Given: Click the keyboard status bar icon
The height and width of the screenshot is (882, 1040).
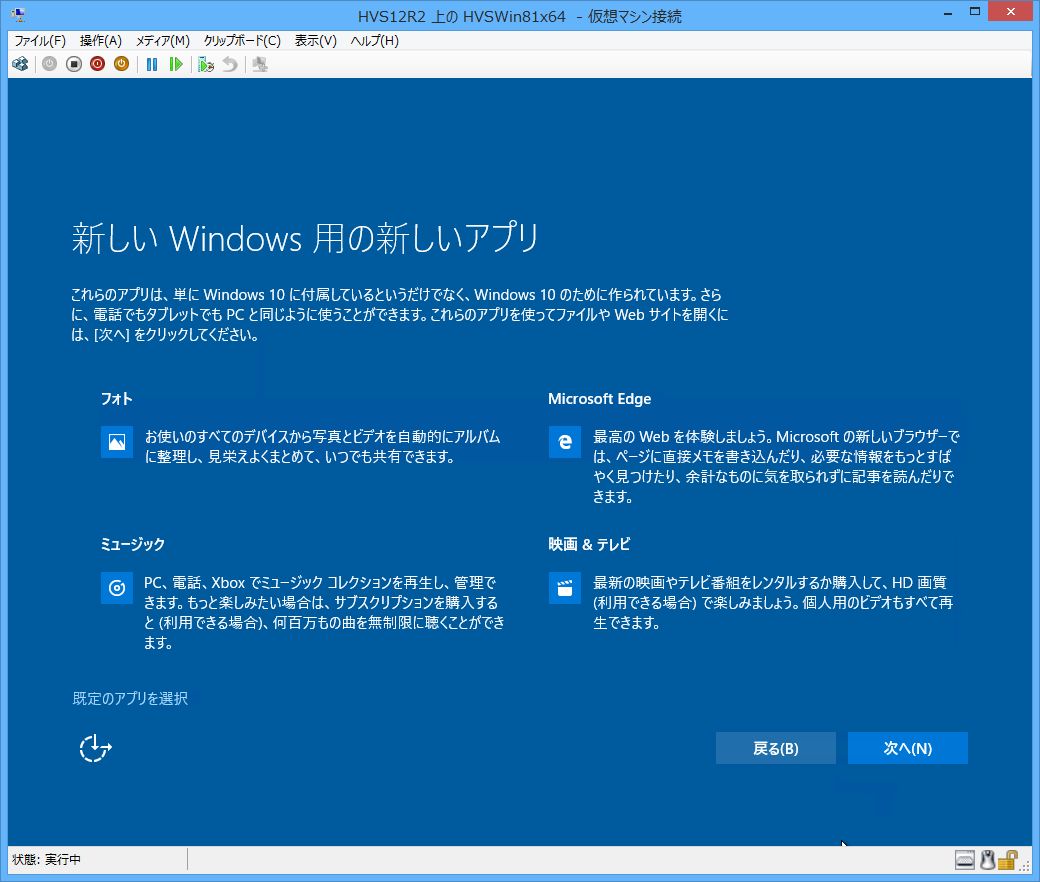Looking at the screenshot, I should click(x=965, y=860).
